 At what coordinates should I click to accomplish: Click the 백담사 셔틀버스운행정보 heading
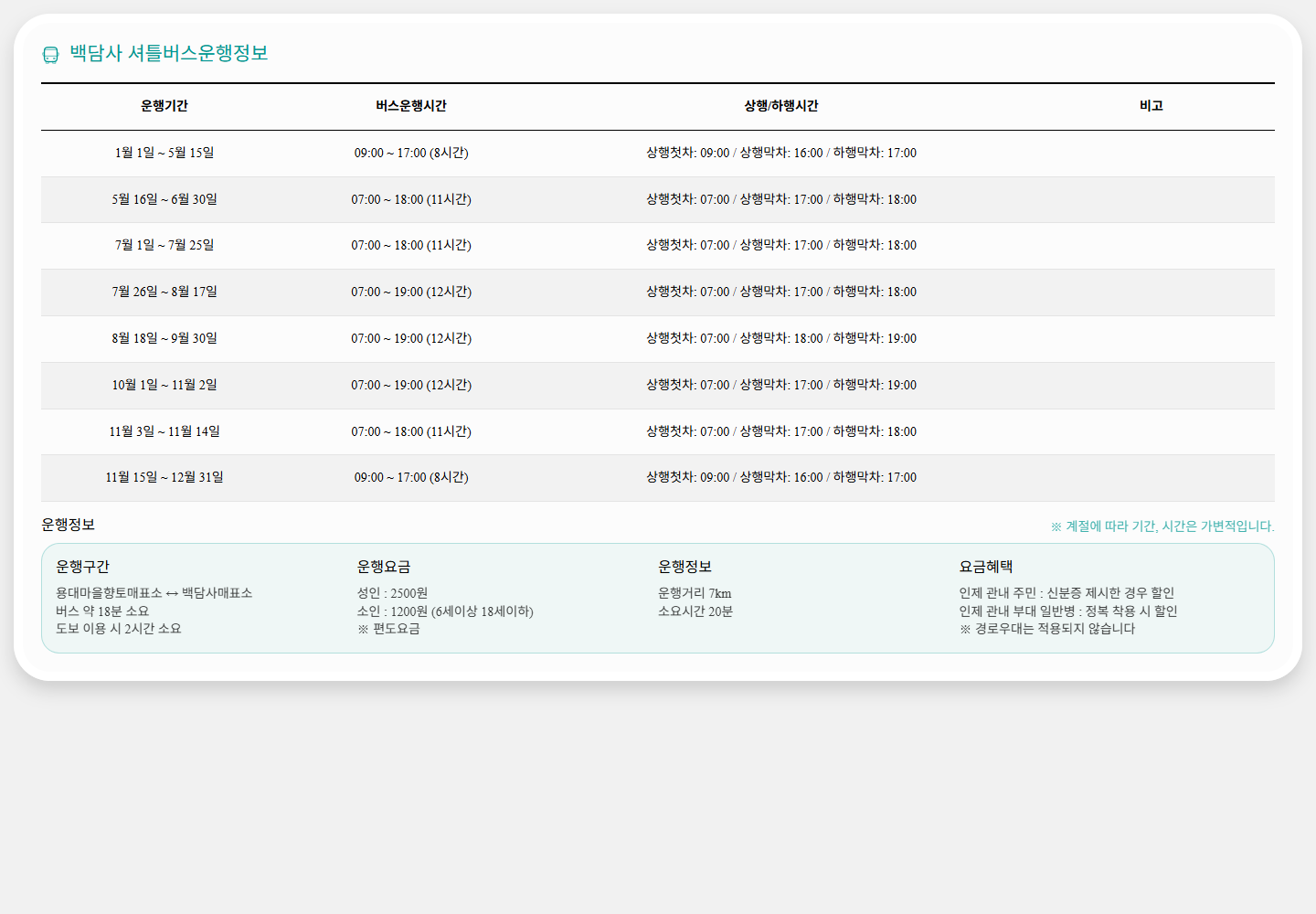pyautogui.click(x=169, y=53)
